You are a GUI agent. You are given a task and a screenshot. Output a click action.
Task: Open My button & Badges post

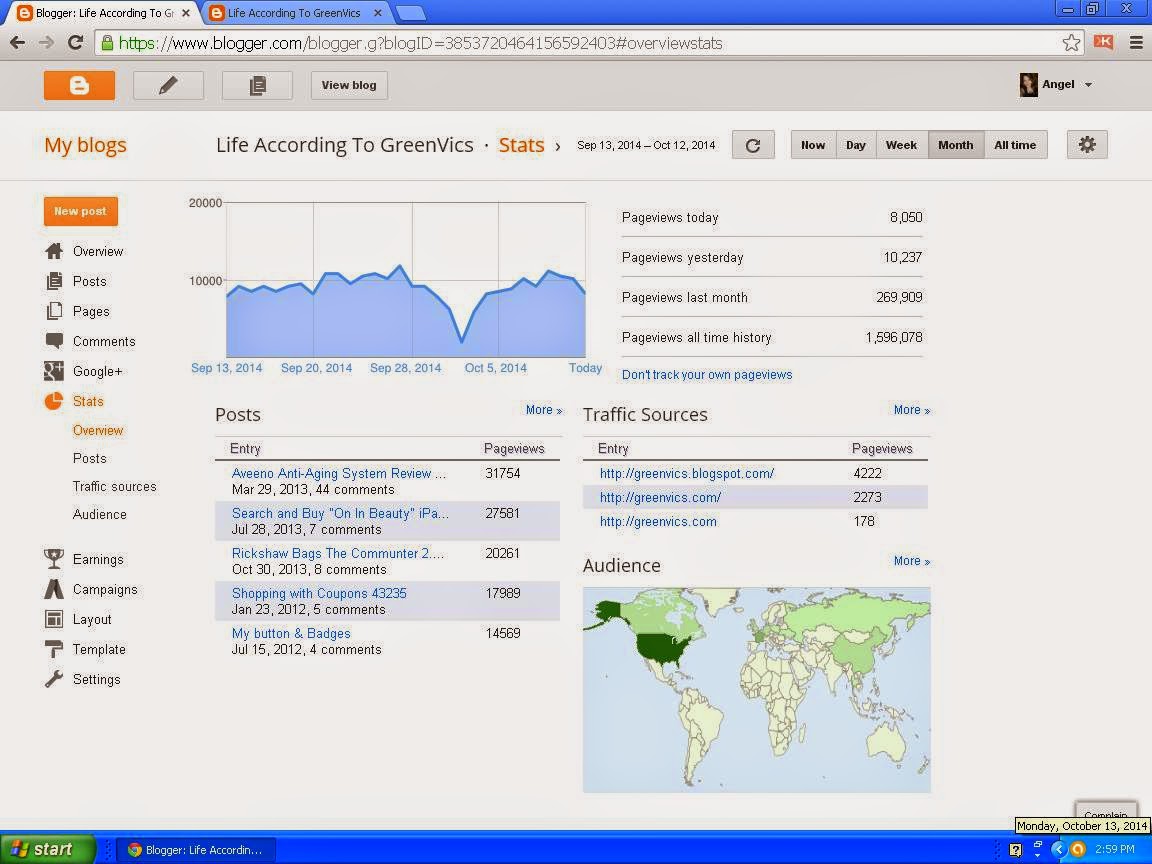291,633
